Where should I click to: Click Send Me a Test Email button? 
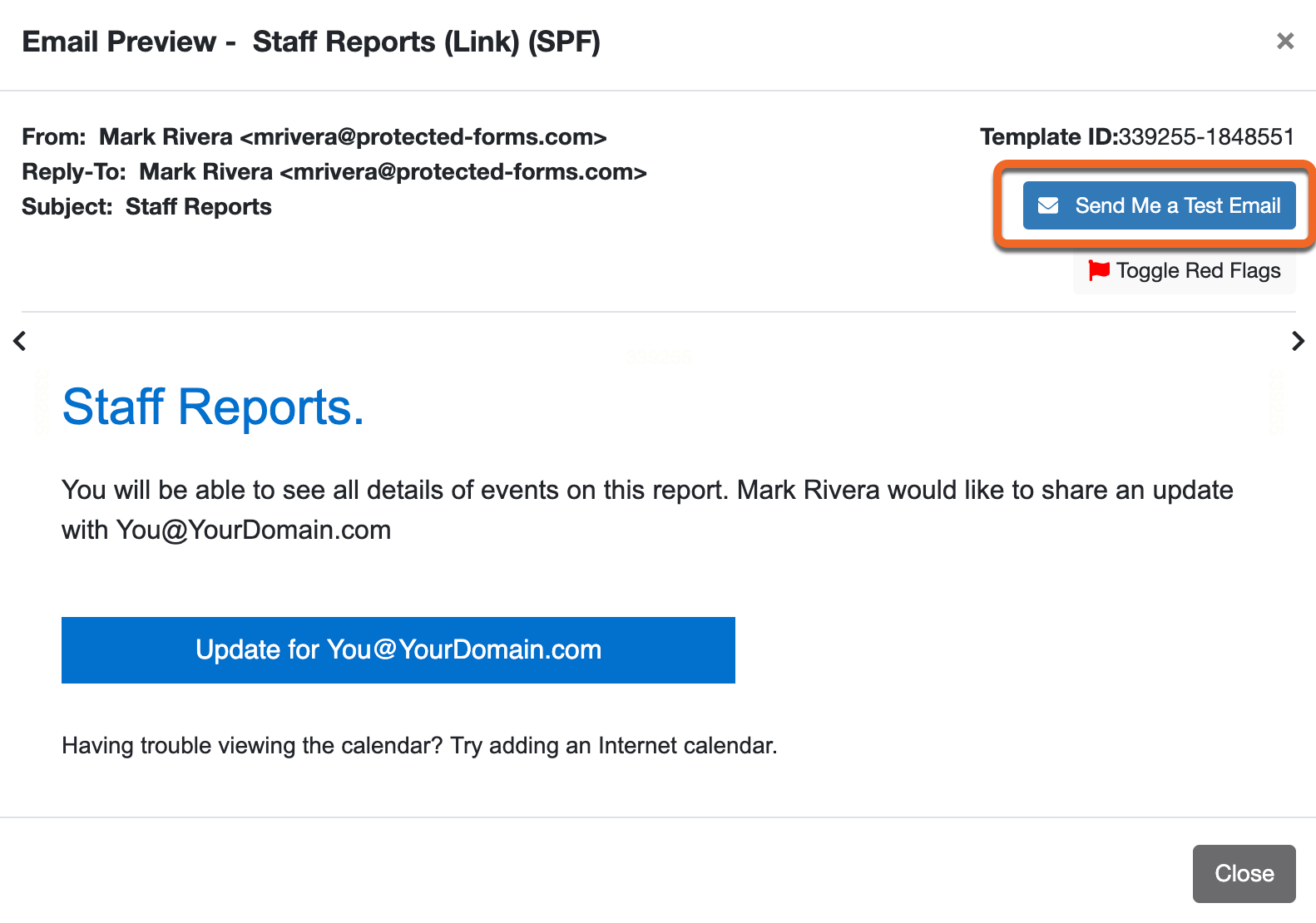click(1159, 205)
